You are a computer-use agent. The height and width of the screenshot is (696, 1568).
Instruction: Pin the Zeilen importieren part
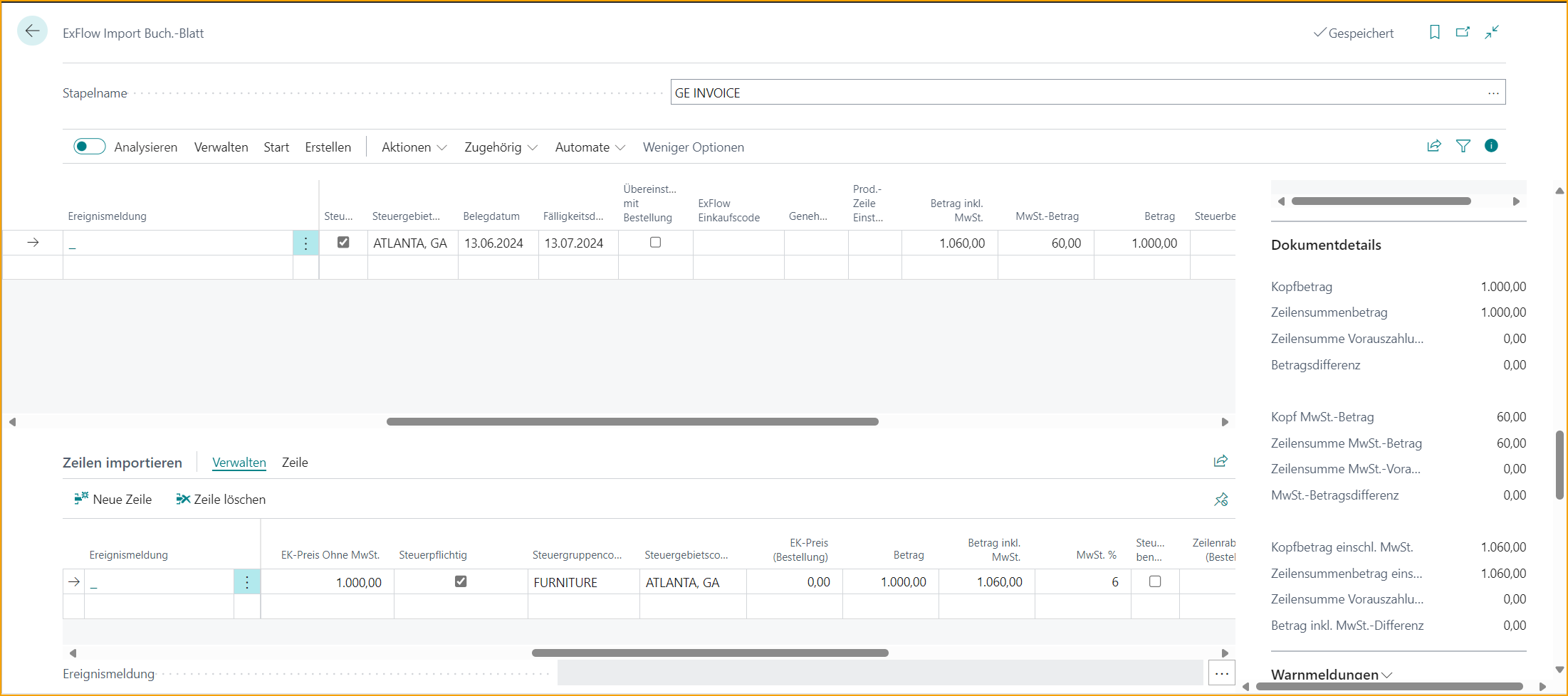tap(1221, 499)
